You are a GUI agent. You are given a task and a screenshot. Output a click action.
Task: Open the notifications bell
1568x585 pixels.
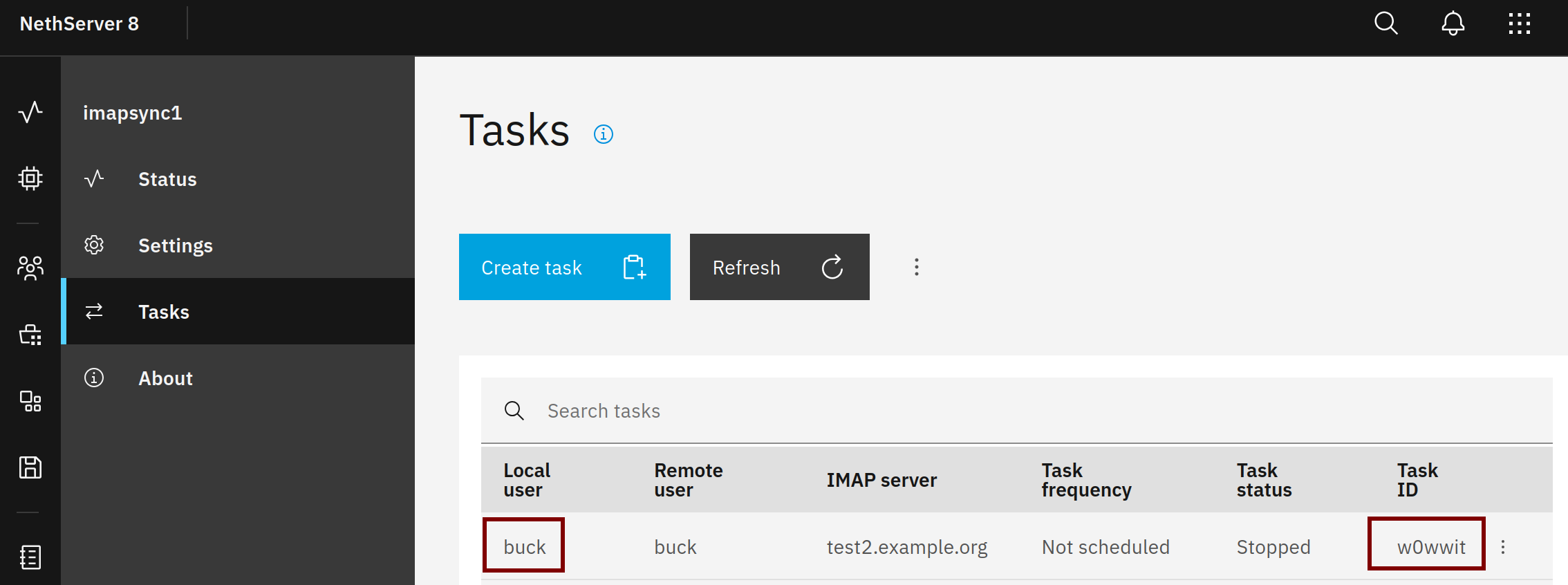tap(1453, 24)
